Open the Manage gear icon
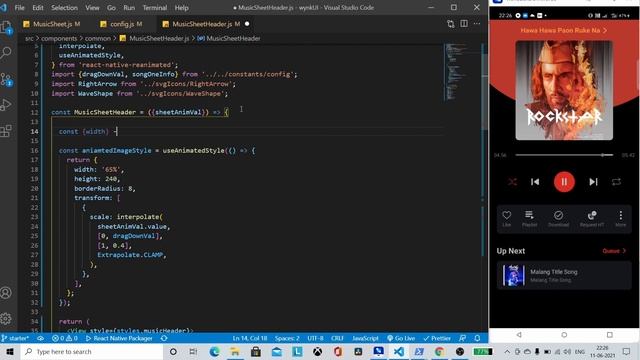Image resolution: width=640 pixels, height=360 pixels. [6, 318]
